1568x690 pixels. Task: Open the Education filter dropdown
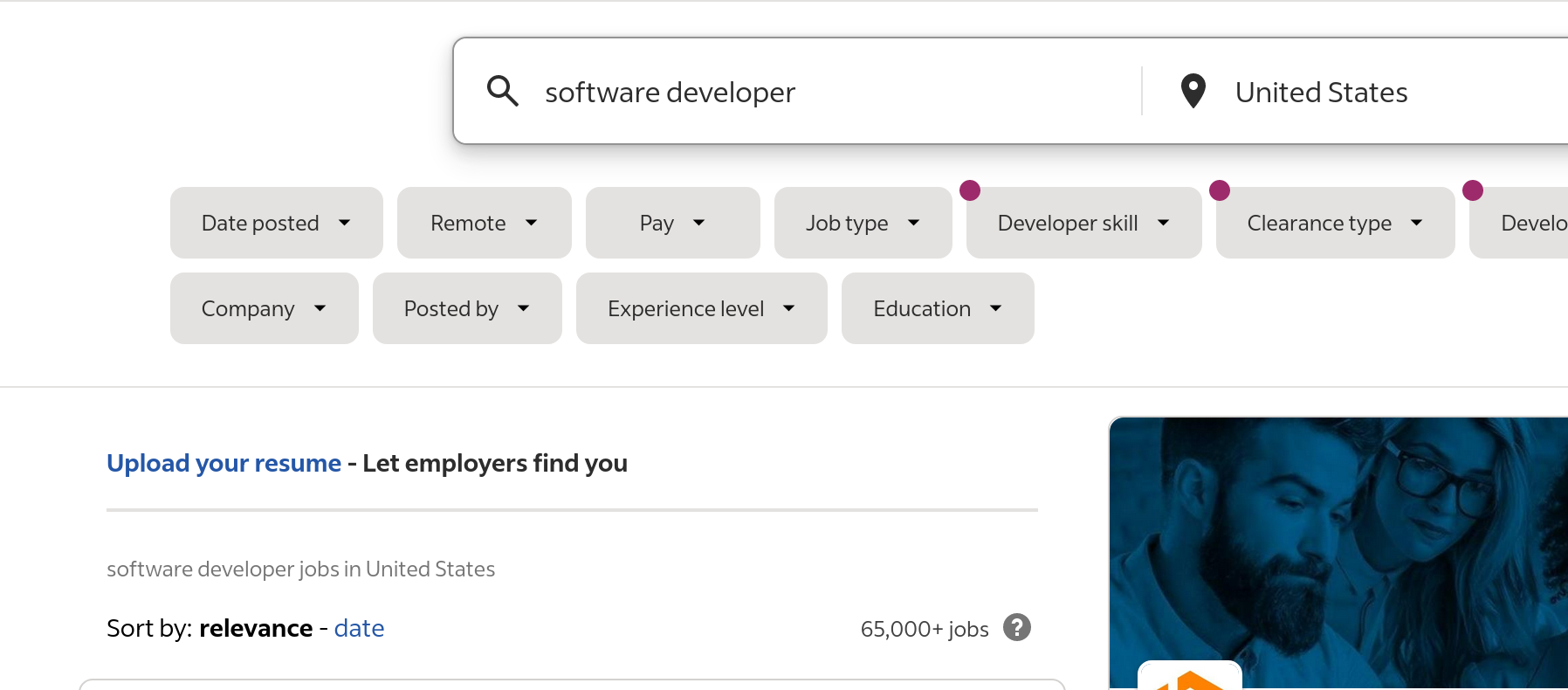pos(938,308)
